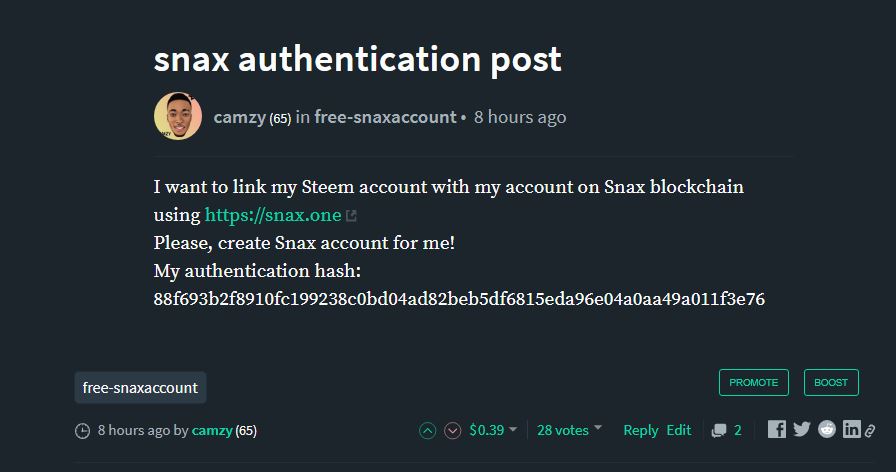Open free-snaxaccount community link in header
The width and height of the screenshot is (896, 472).
pyautogui.click(x=385, y=117)
